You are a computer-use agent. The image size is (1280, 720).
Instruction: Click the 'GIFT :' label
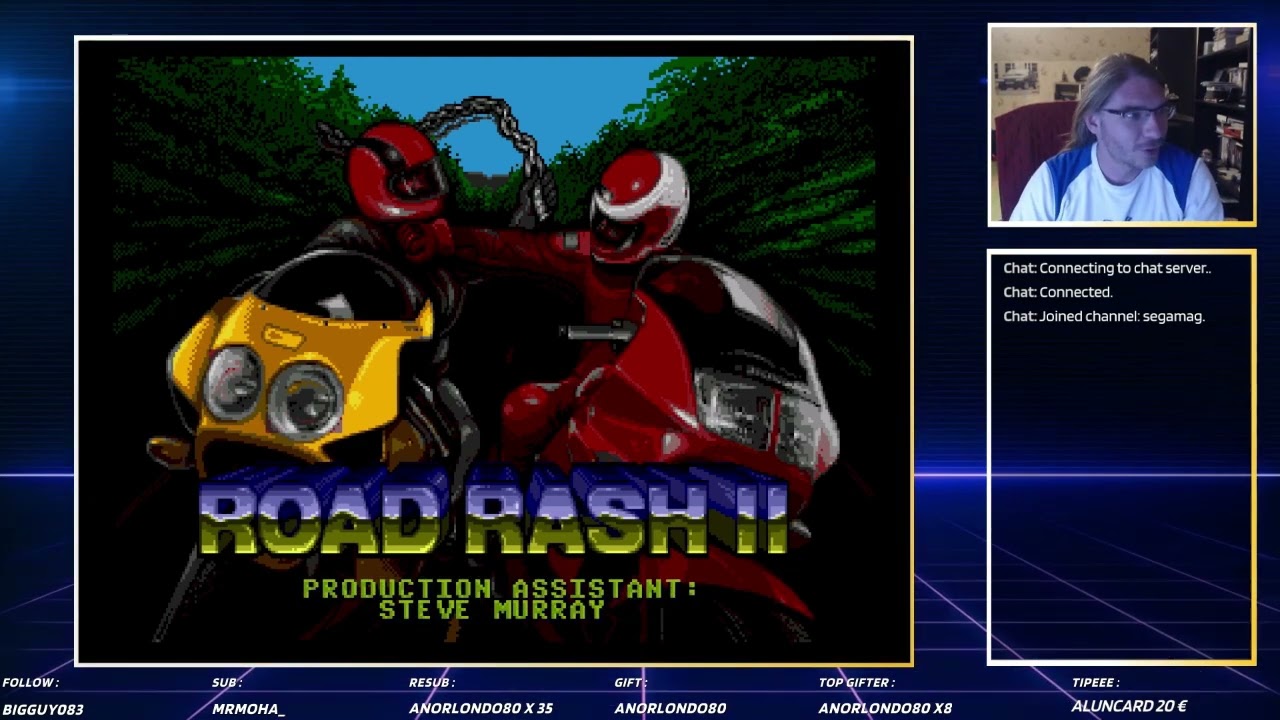(630, 682)
